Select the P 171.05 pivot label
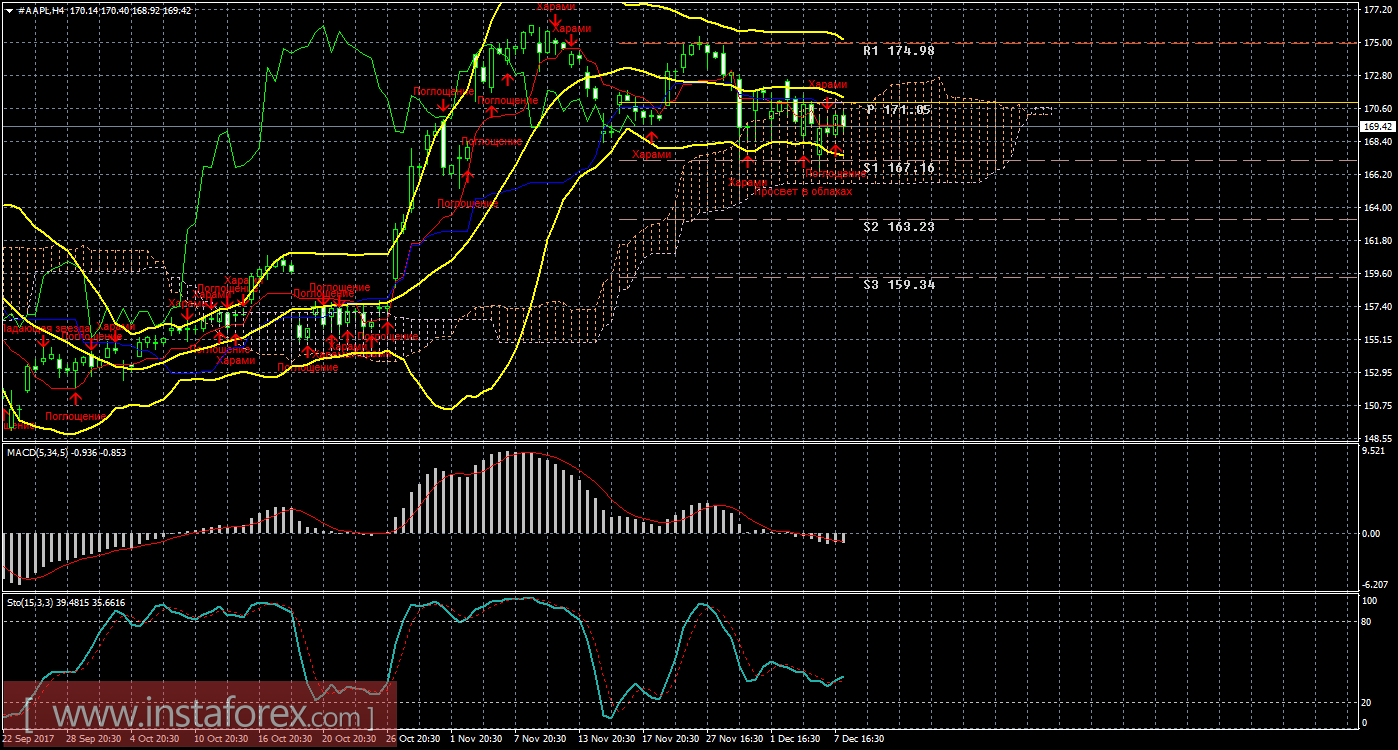The width and height of the screenshot is (1398, 750). [898, 110]
